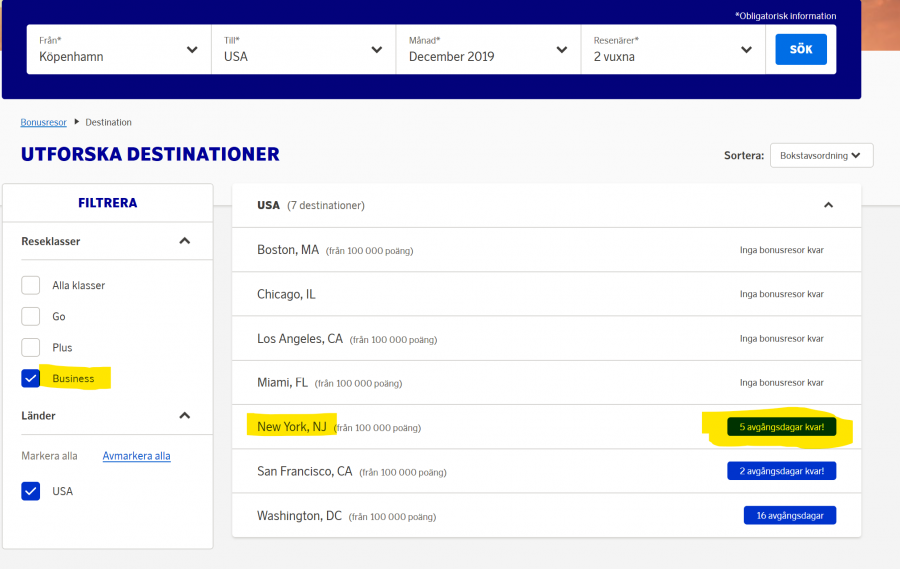900x569 pixels.
Task: Open the Sortera Bokstavsordning dropdown
Action: 821,156
